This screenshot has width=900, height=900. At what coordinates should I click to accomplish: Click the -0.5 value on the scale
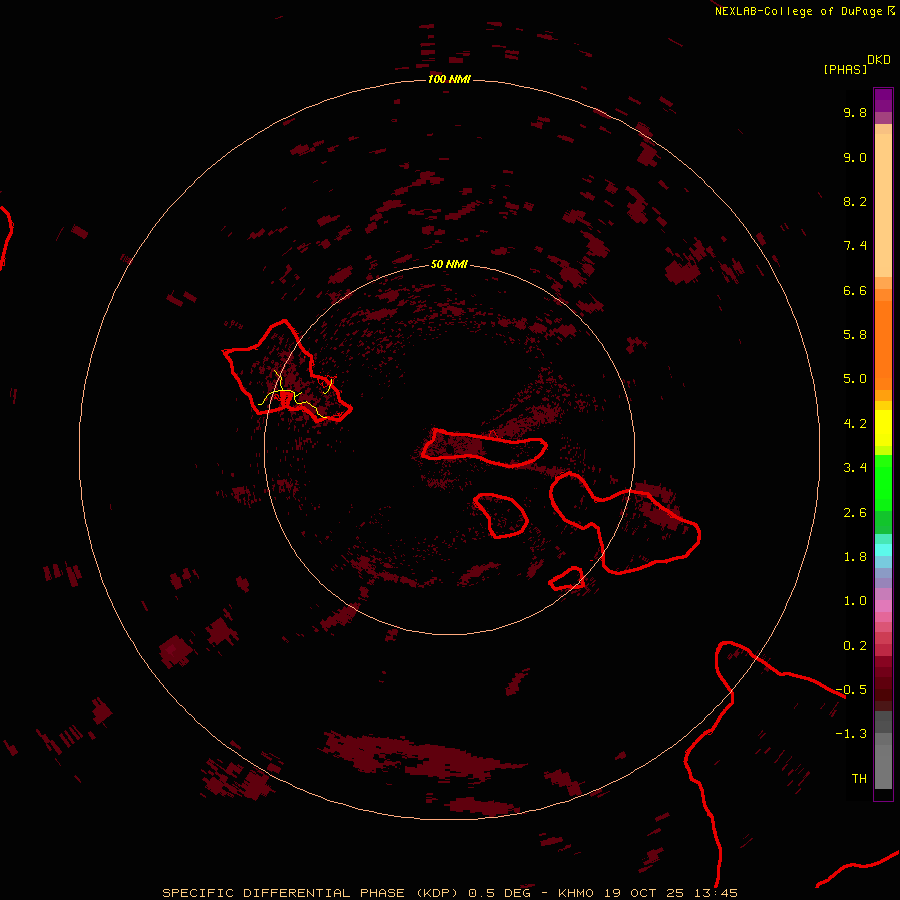(x=854, y=690)
